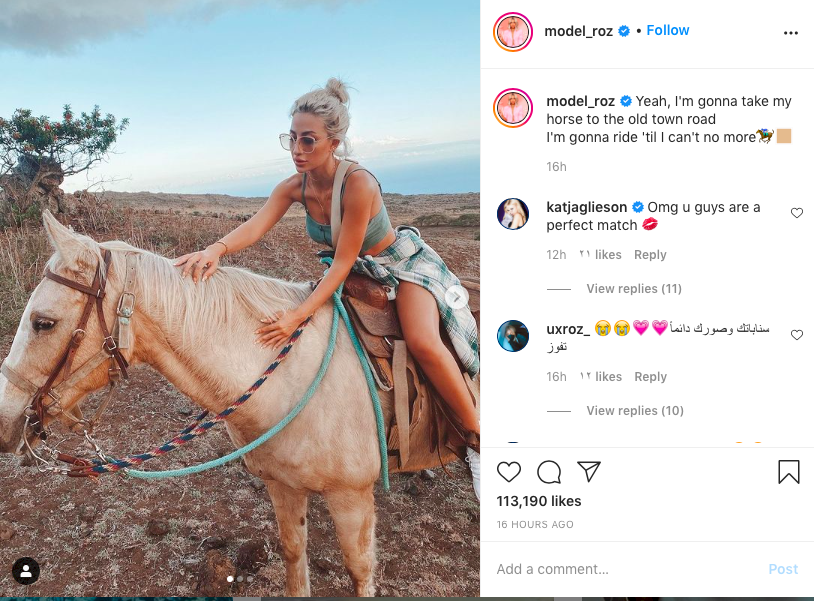
Task: Open the three-dot more options menu
Action: 791,32
